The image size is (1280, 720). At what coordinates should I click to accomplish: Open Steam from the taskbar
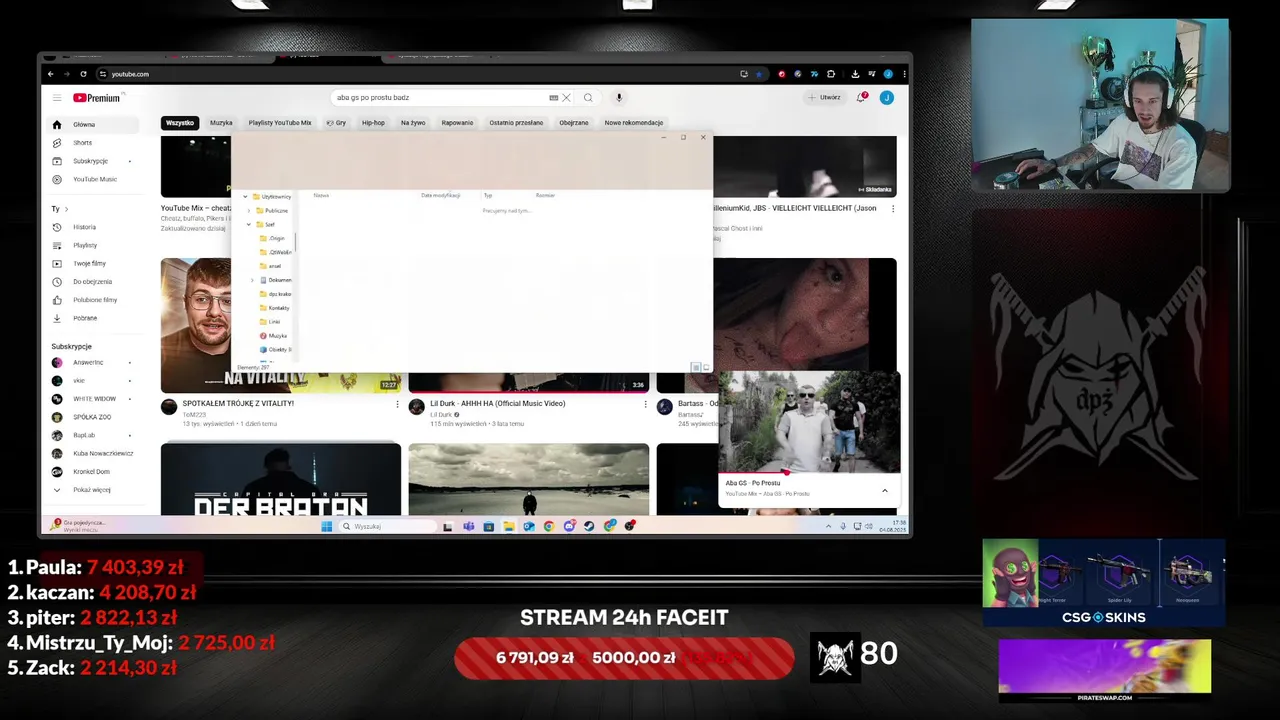[589, 526]
